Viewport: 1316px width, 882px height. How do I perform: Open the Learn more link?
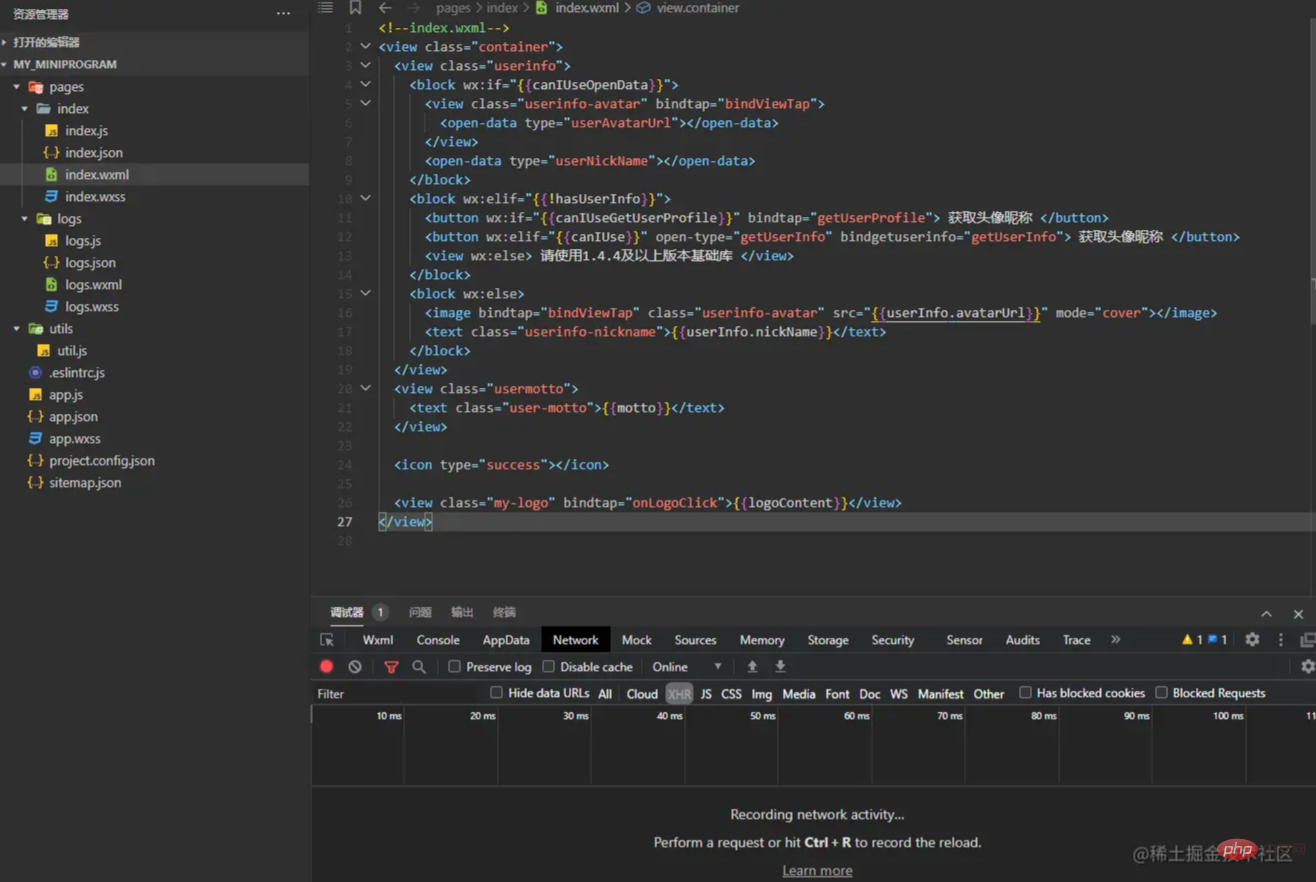[x=817, y=871]
